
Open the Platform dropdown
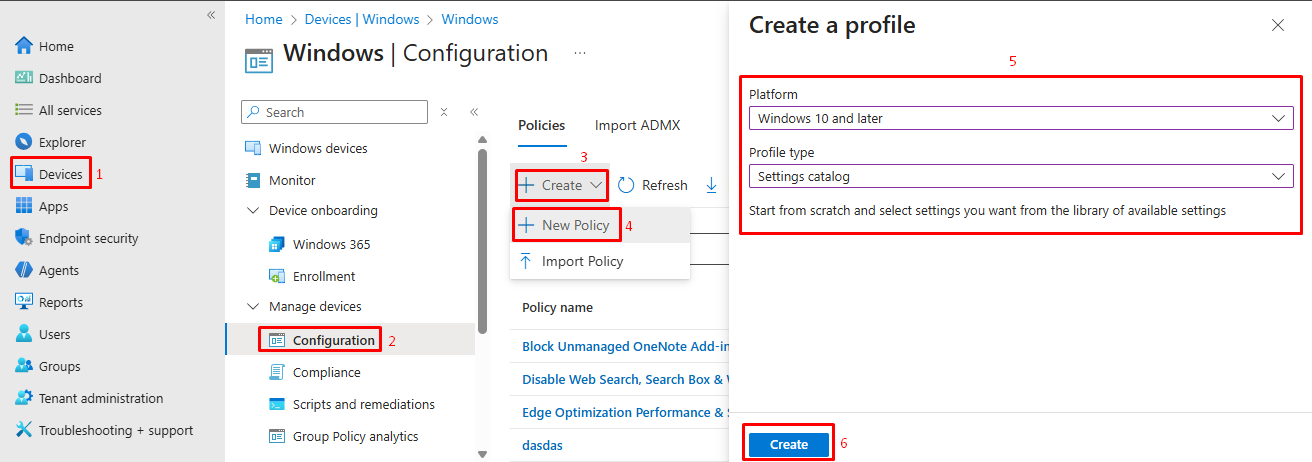click(1020, 118)
